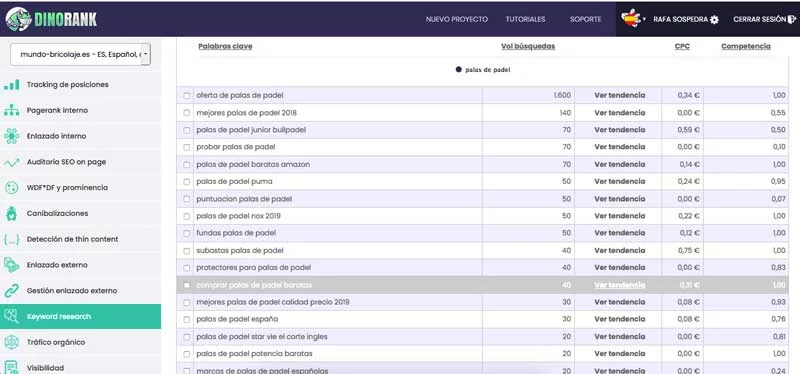Click the Keyword research icon
The width and height of the screenshot is (800, 374).
tap(11, 316)
